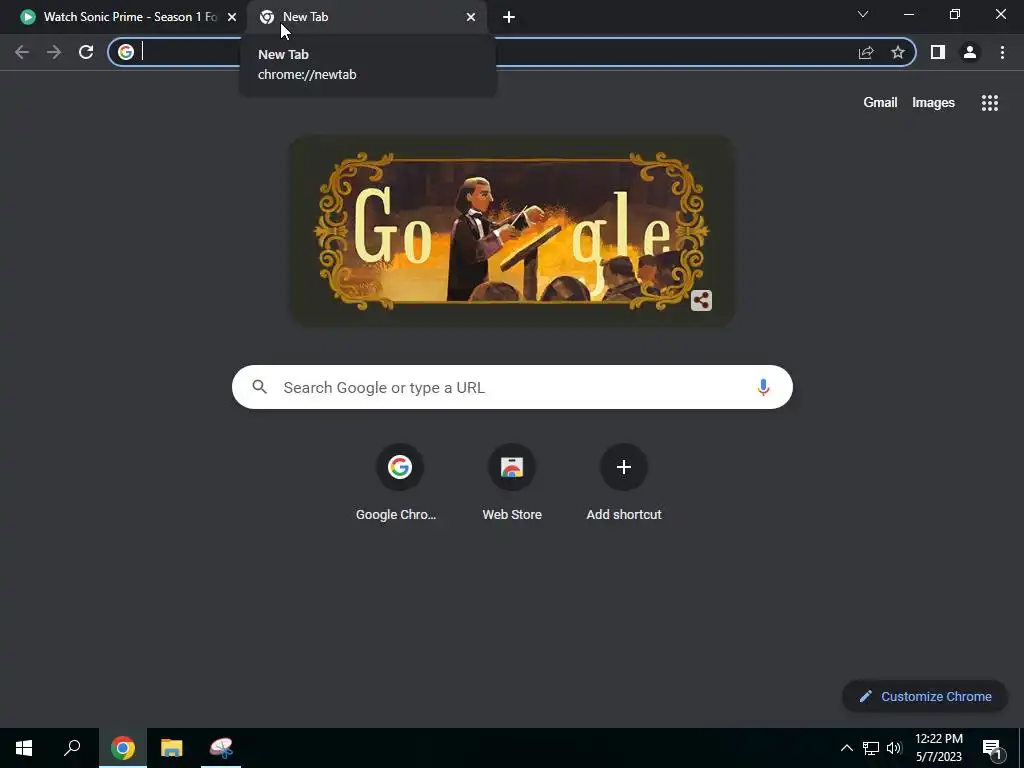Open File Explorer from the taskbar

coord(172,748)
